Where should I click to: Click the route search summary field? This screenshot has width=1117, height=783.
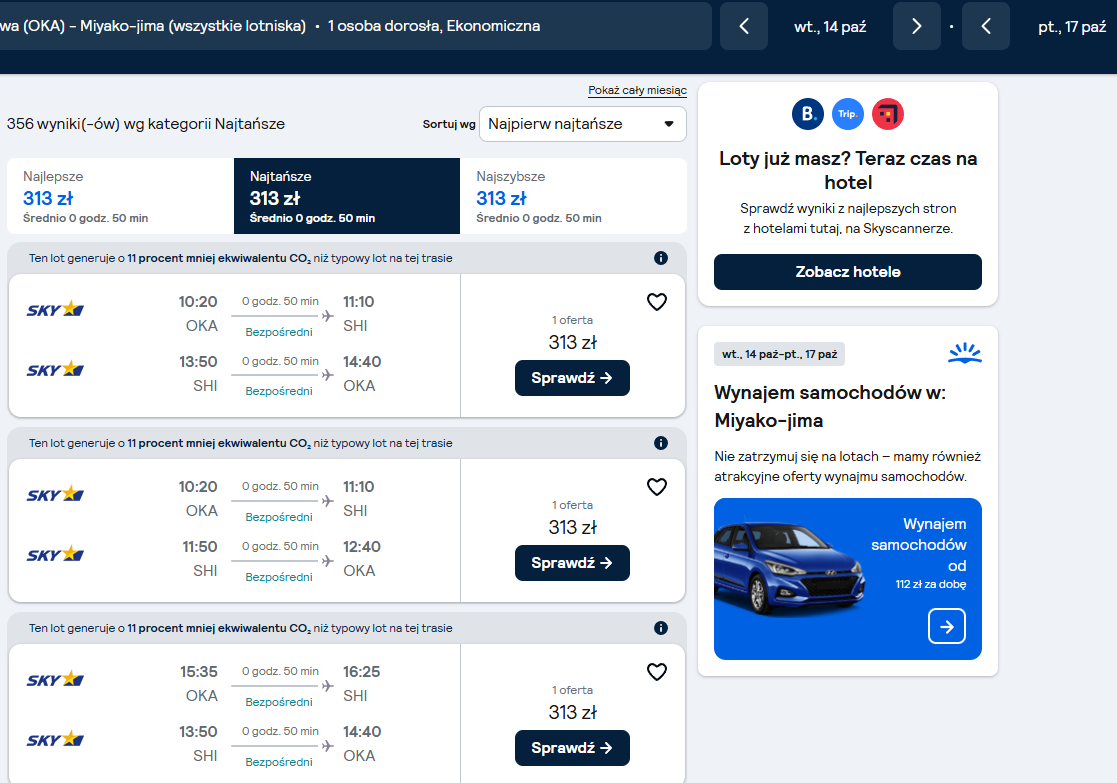[x=355, y=26]
